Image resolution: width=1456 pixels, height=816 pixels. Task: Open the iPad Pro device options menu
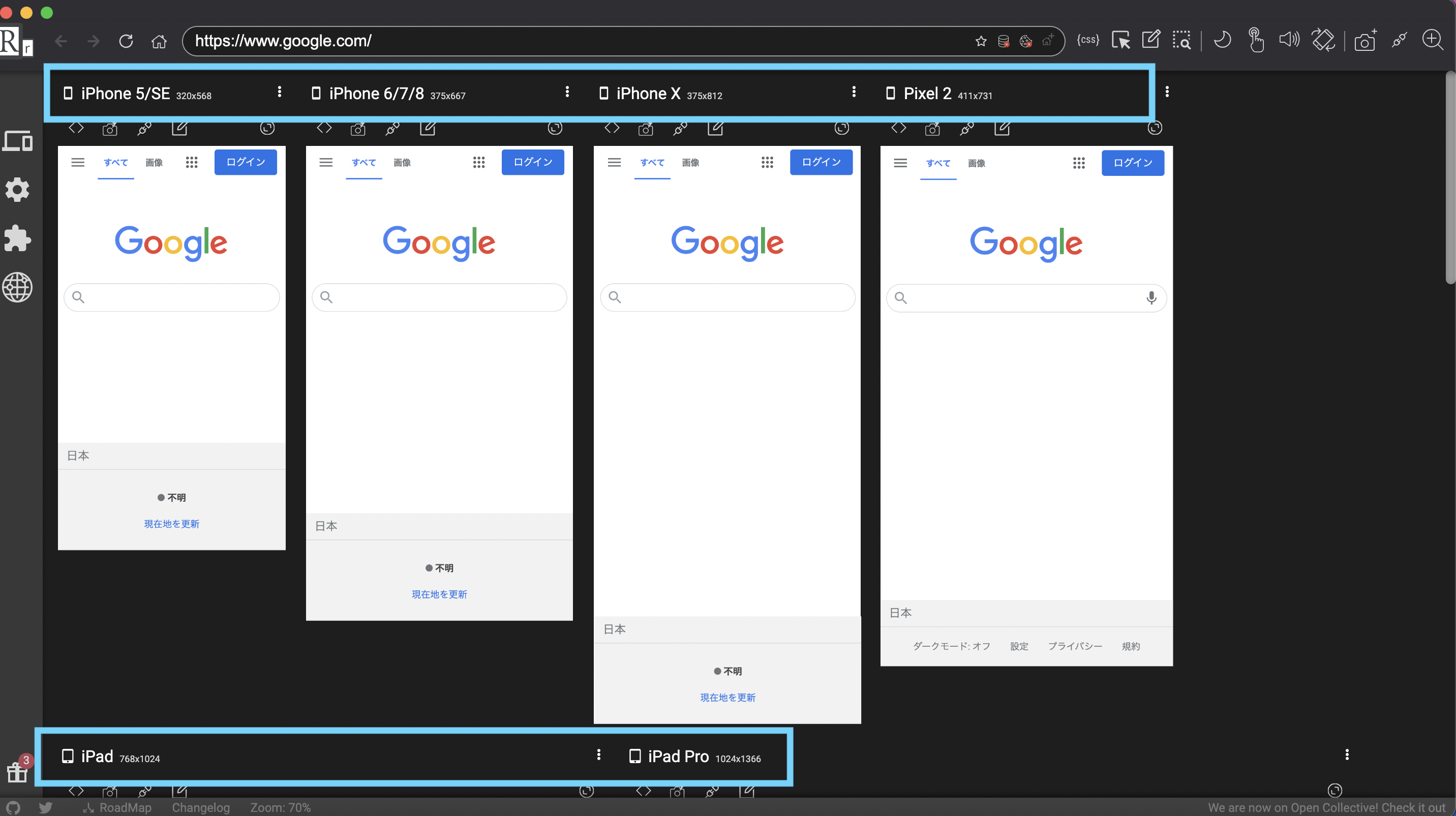click(1347, 754)
